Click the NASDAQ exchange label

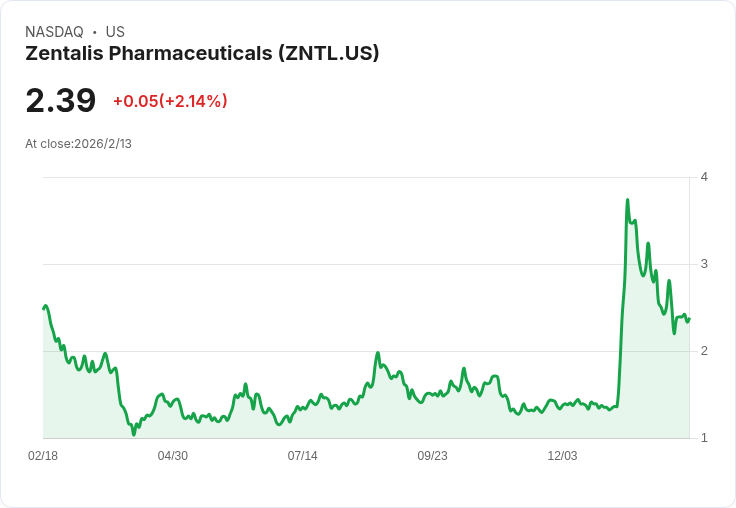pos(54,32)
